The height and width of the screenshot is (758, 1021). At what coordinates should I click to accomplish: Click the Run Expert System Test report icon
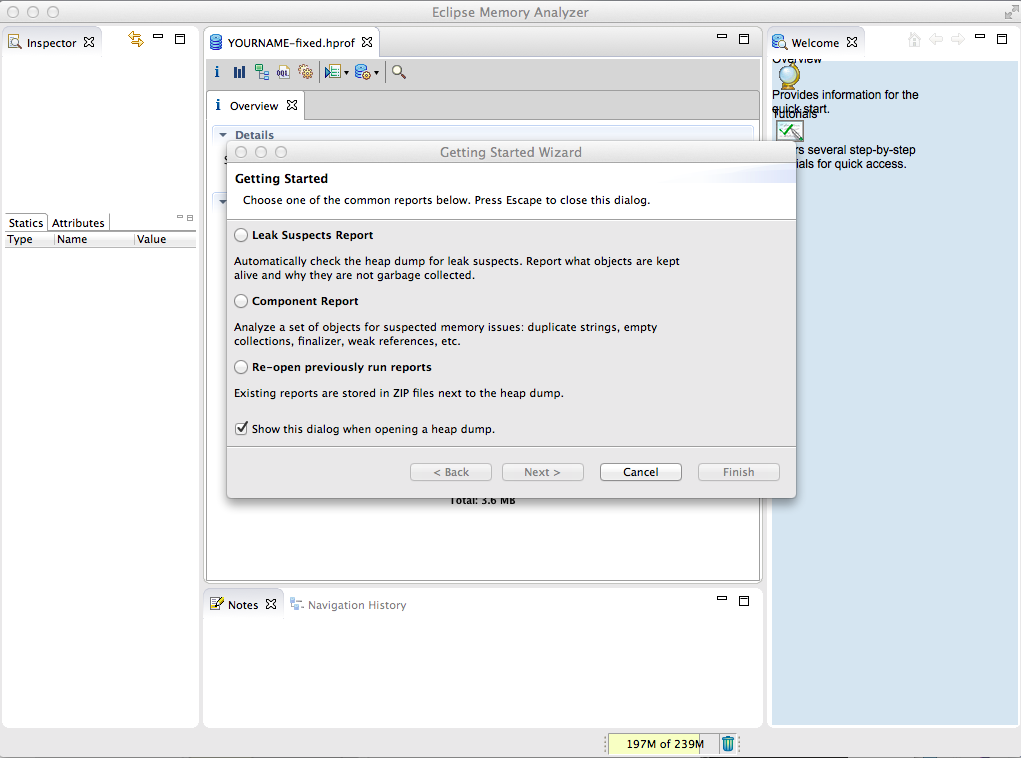[333, 72]
